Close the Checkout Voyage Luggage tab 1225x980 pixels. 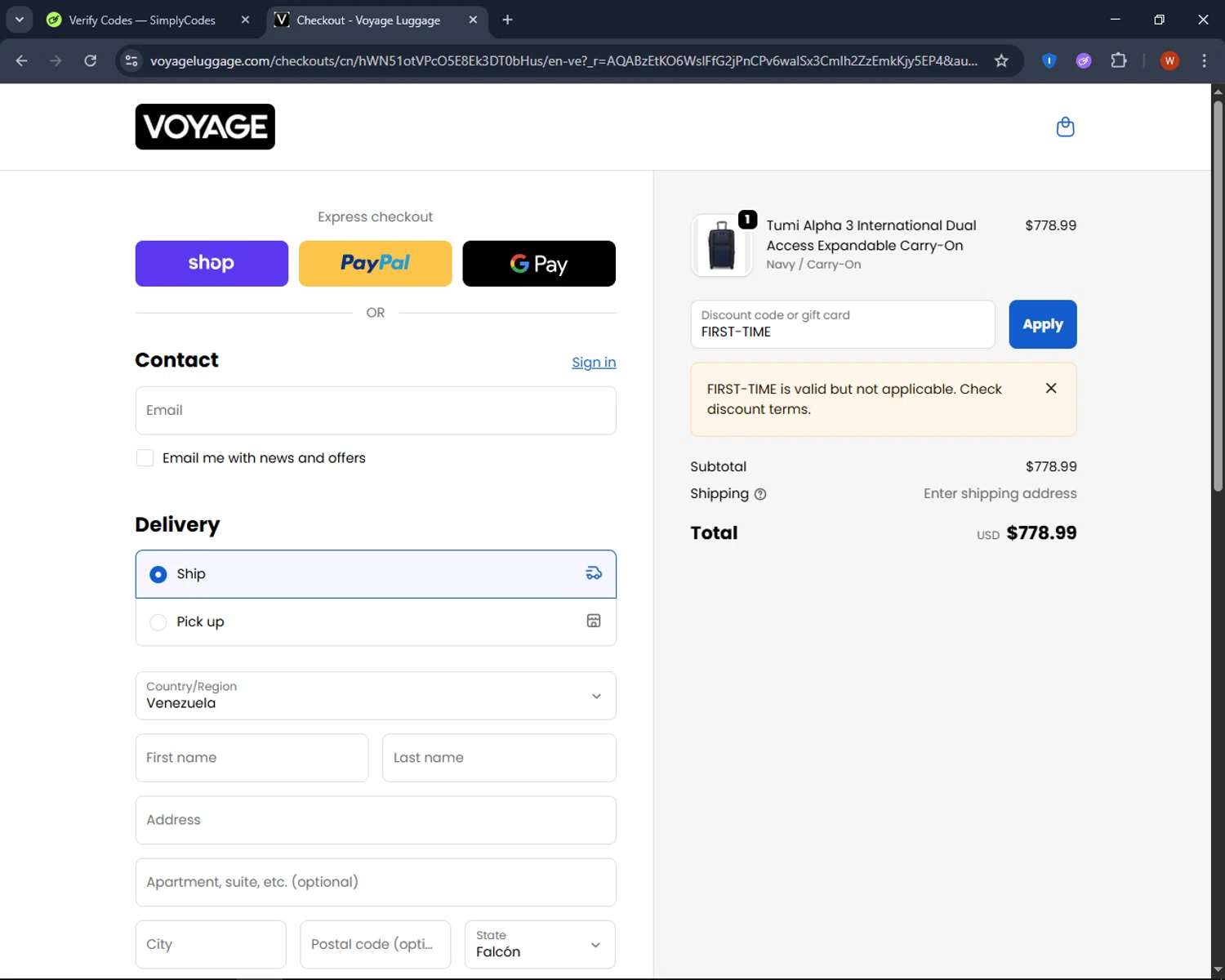click(x=473, y=20)
